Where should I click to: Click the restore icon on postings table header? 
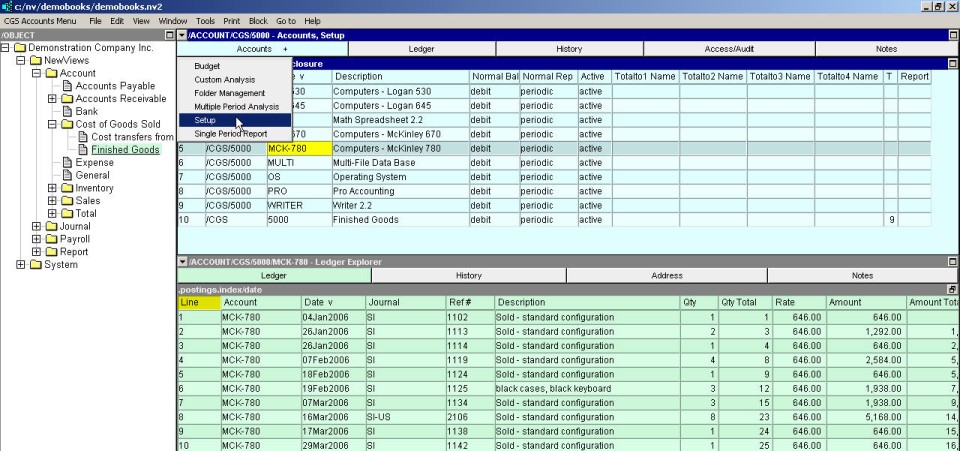point(952,289)
